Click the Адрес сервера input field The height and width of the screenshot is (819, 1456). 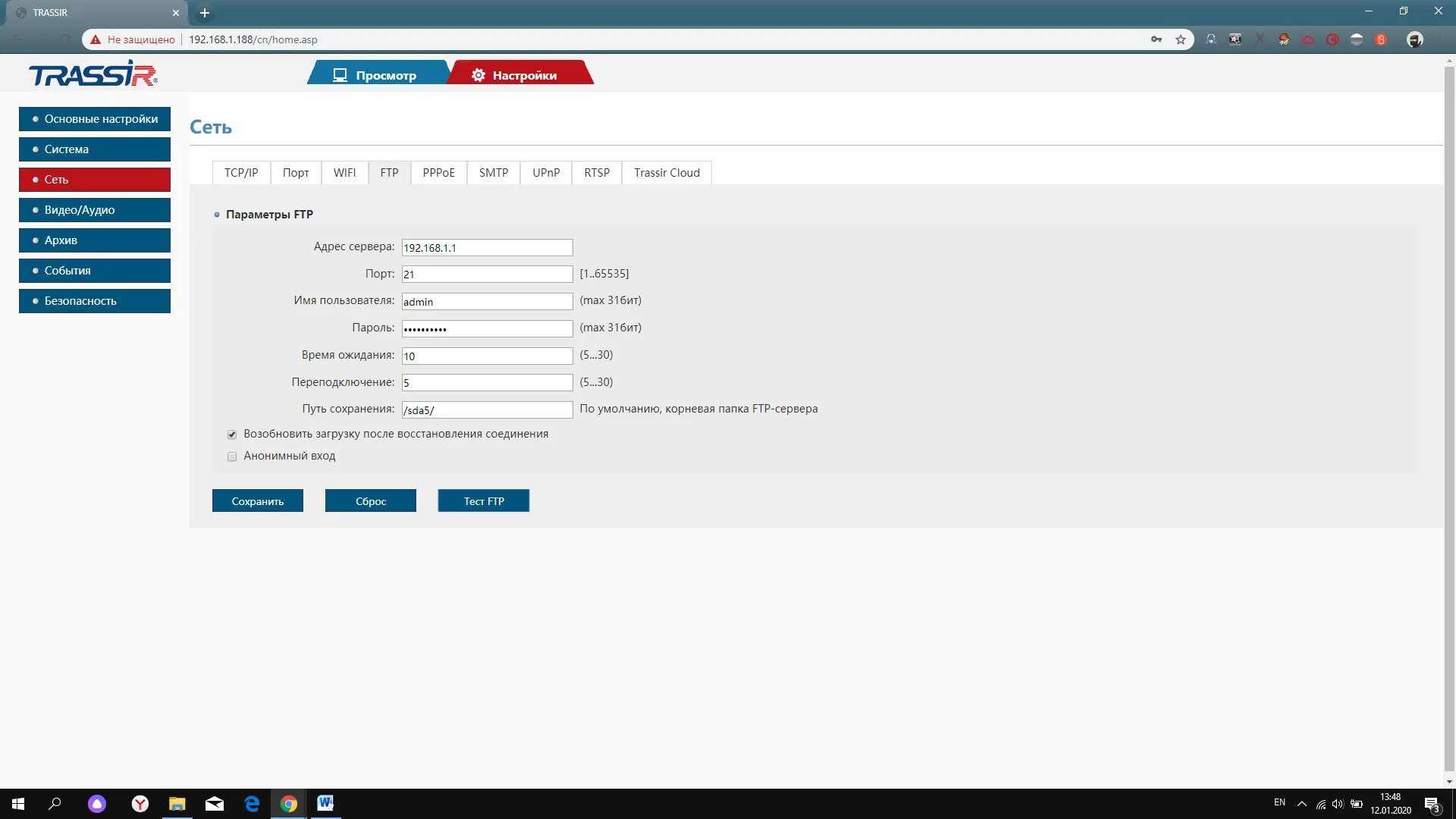click(487, 248)
